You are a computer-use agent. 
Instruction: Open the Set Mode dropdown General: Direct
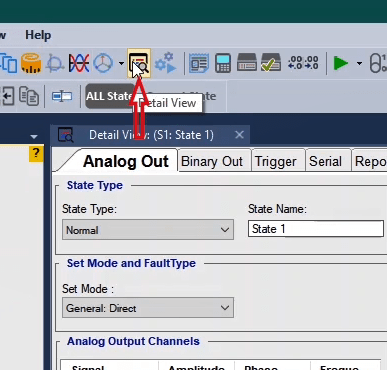tap(148, 308)
